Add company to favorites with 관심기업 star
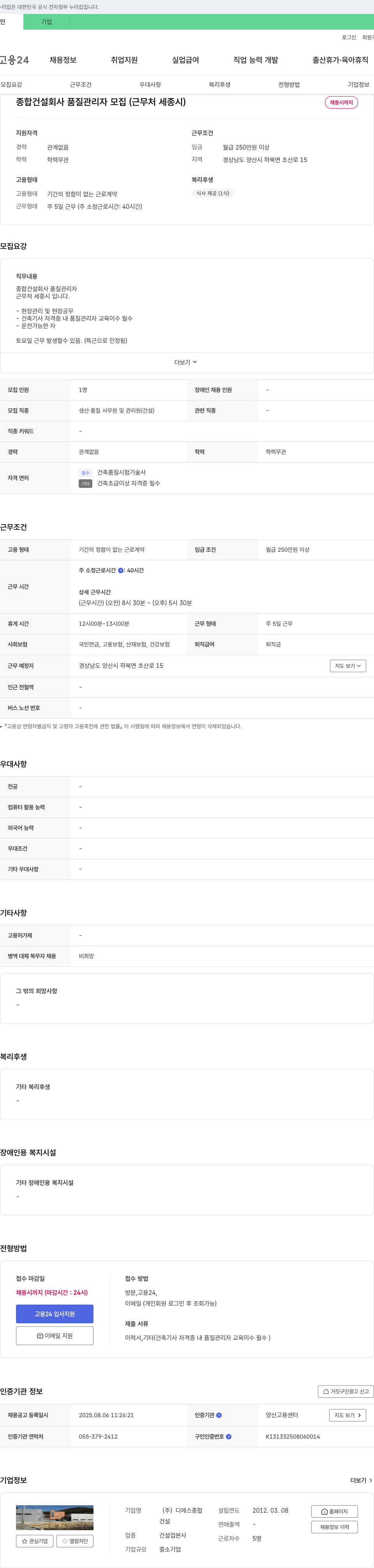Viewport: 374px width, 1568px height. tap(34, 1541)
